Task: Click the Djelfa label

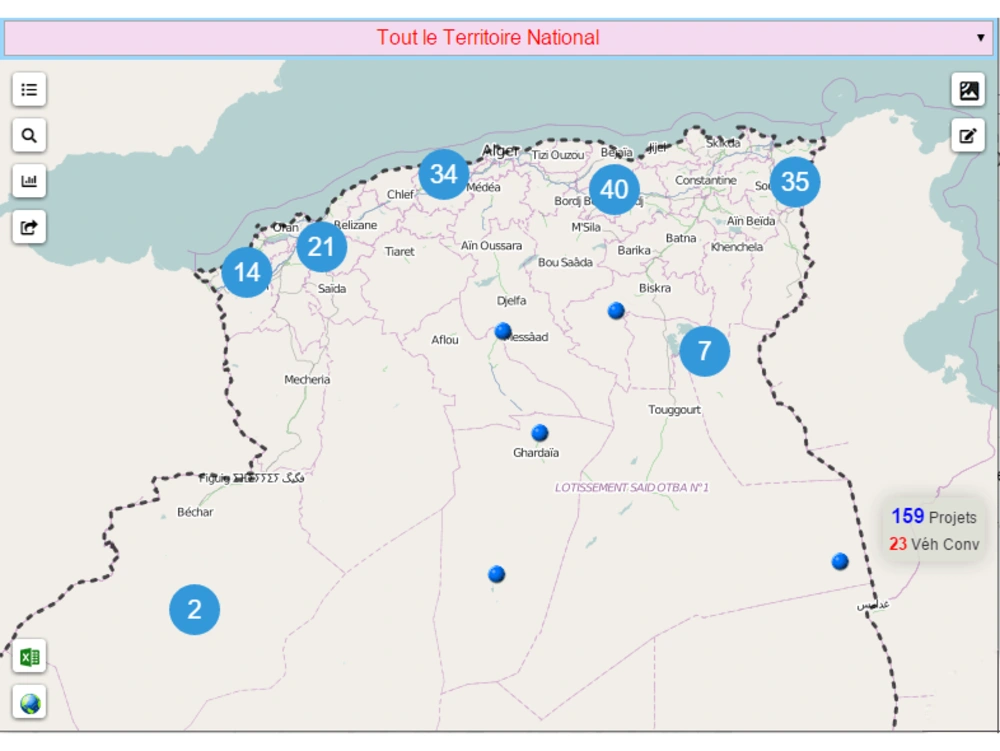Action: [x=511, y=300]
